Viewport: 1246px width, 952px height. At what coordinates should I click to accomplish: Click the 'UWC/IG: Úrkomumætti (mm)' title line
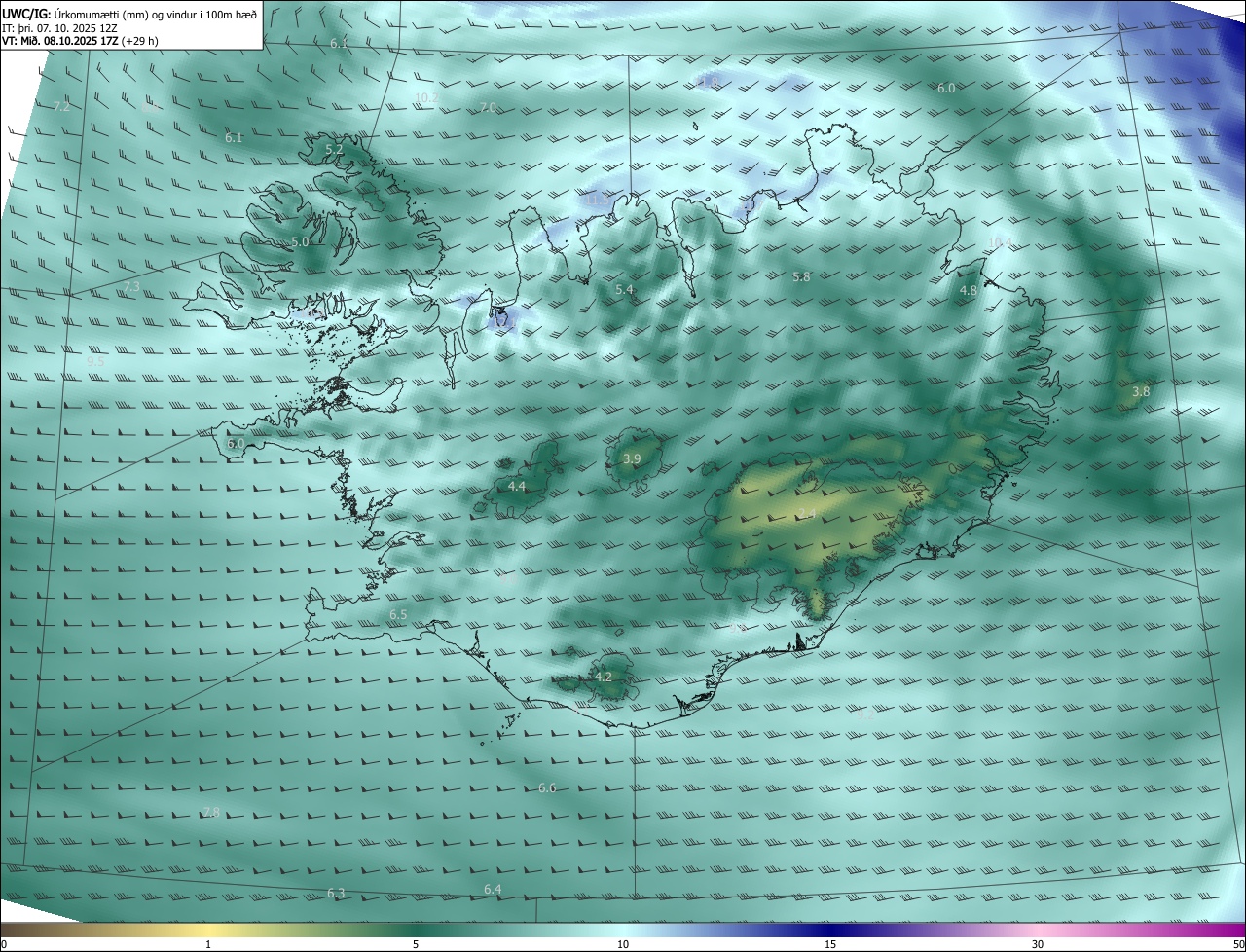[x=130, y=13]
